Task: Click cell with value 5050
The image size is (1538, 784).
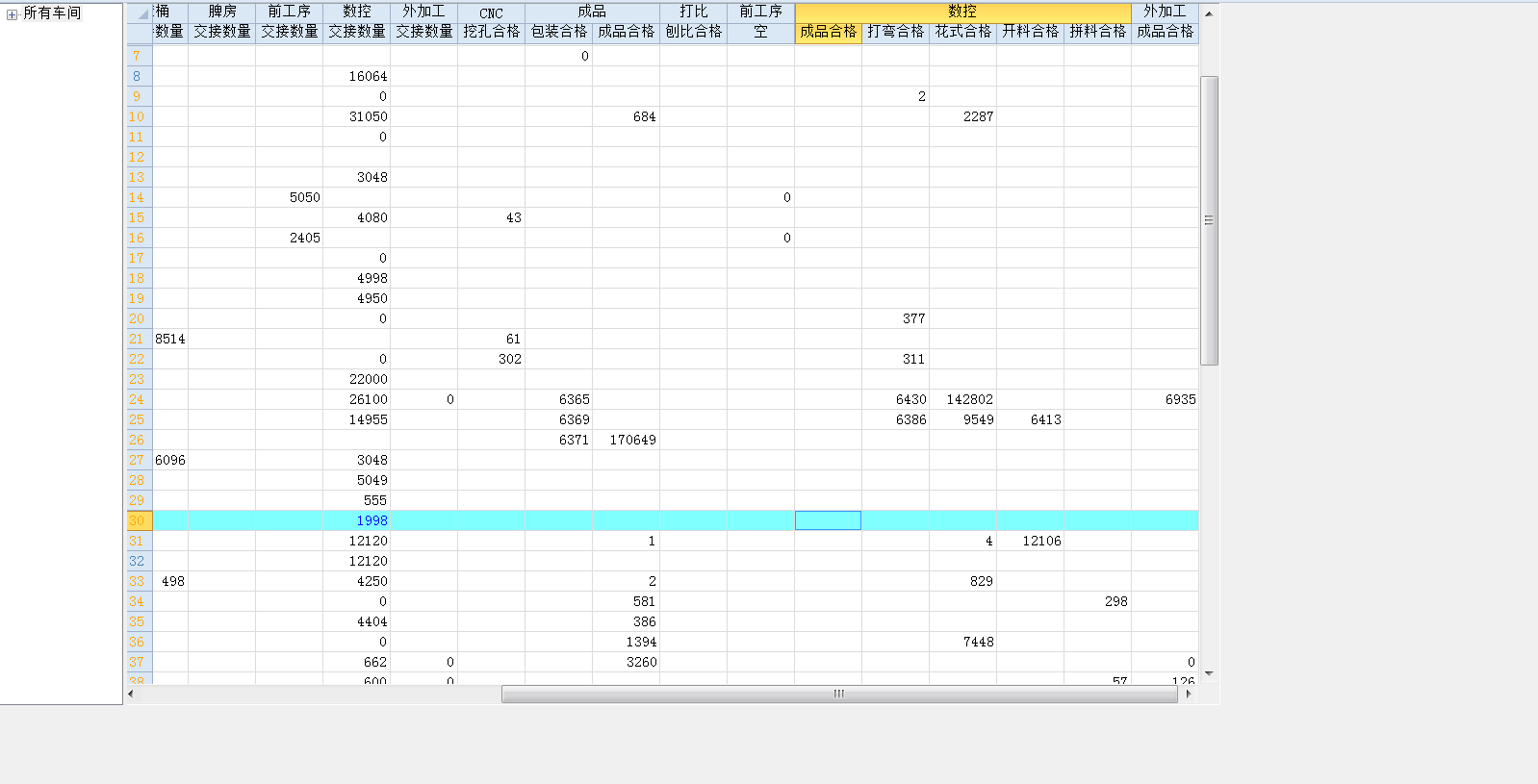Action: click(x=289, y=197)
